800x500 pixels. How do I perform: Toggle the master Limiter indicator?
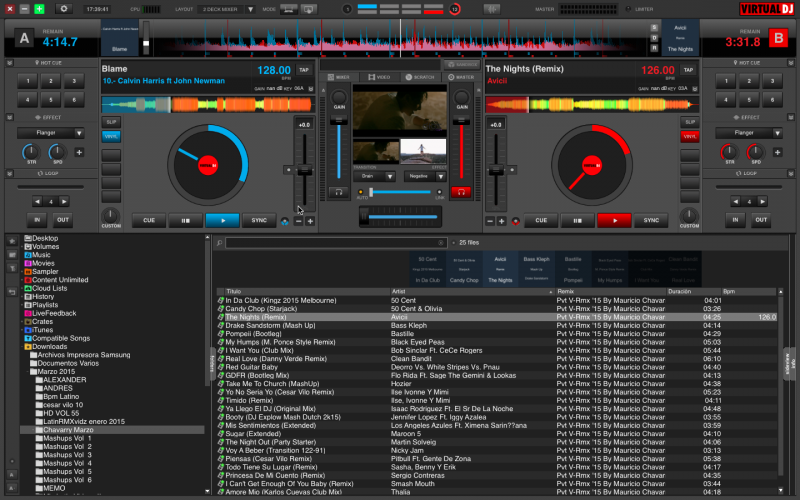628,9
